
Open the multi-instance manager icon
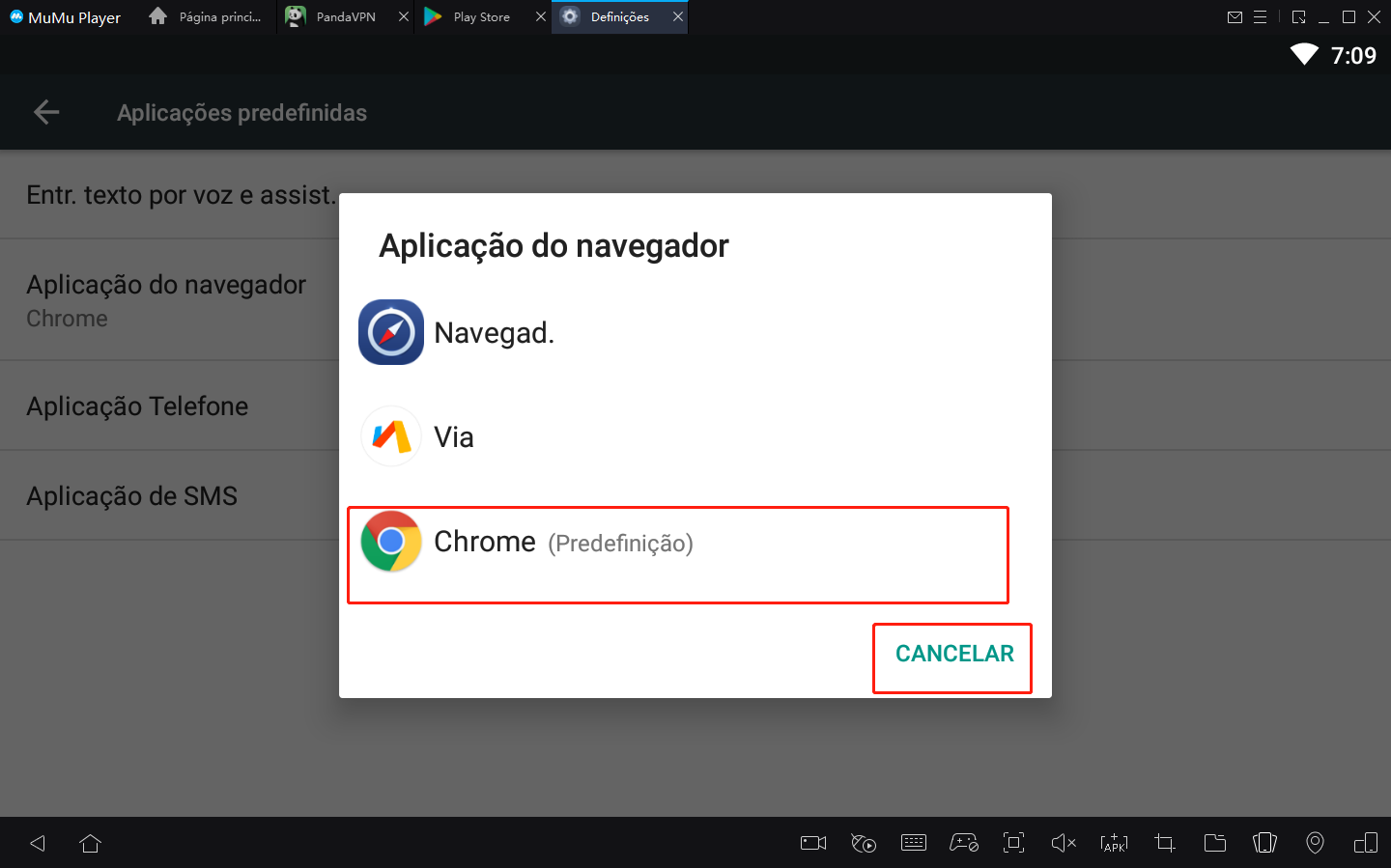pos(1365,842)
